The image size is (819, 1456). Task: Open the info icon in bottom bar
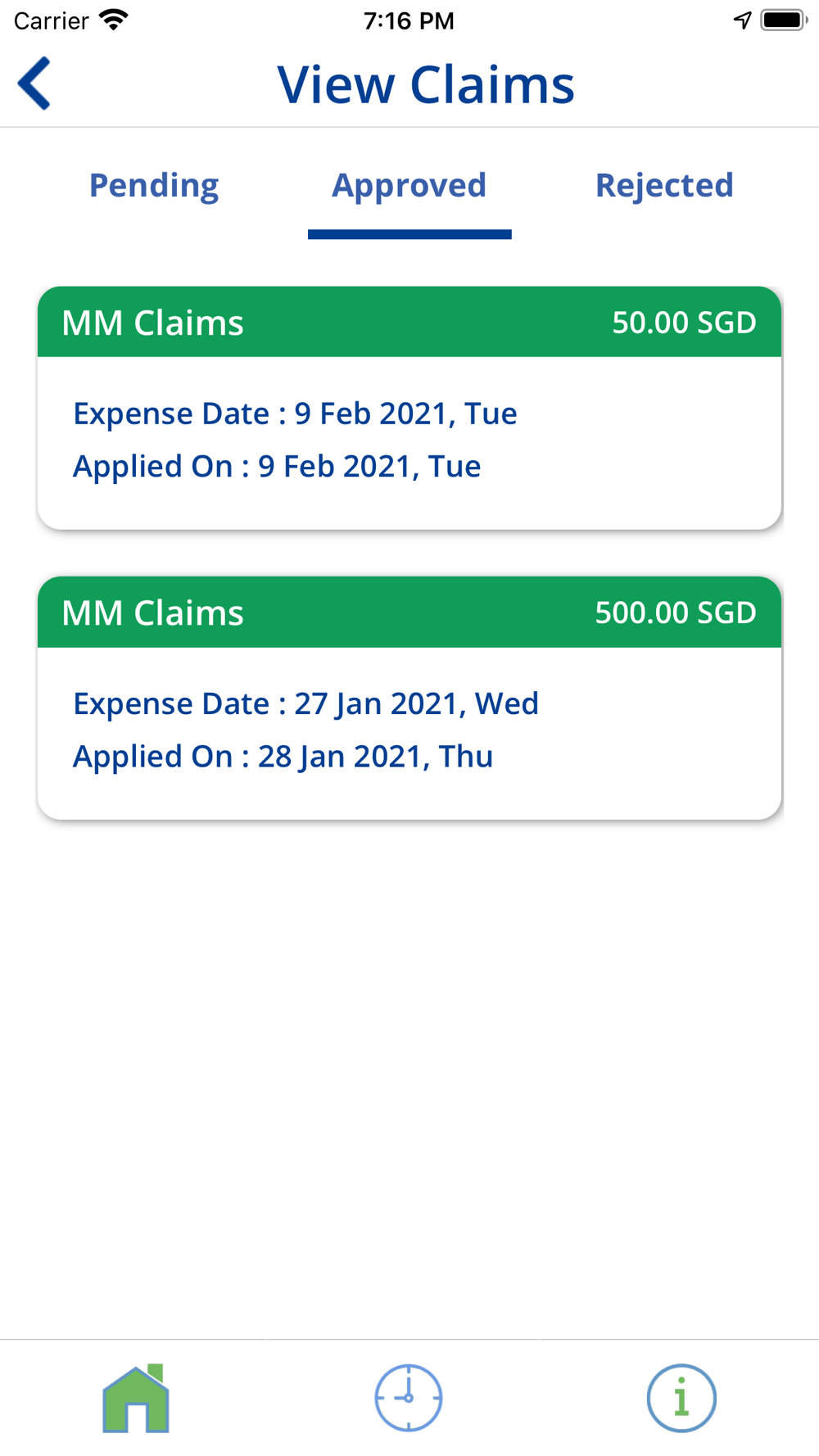681,1398
